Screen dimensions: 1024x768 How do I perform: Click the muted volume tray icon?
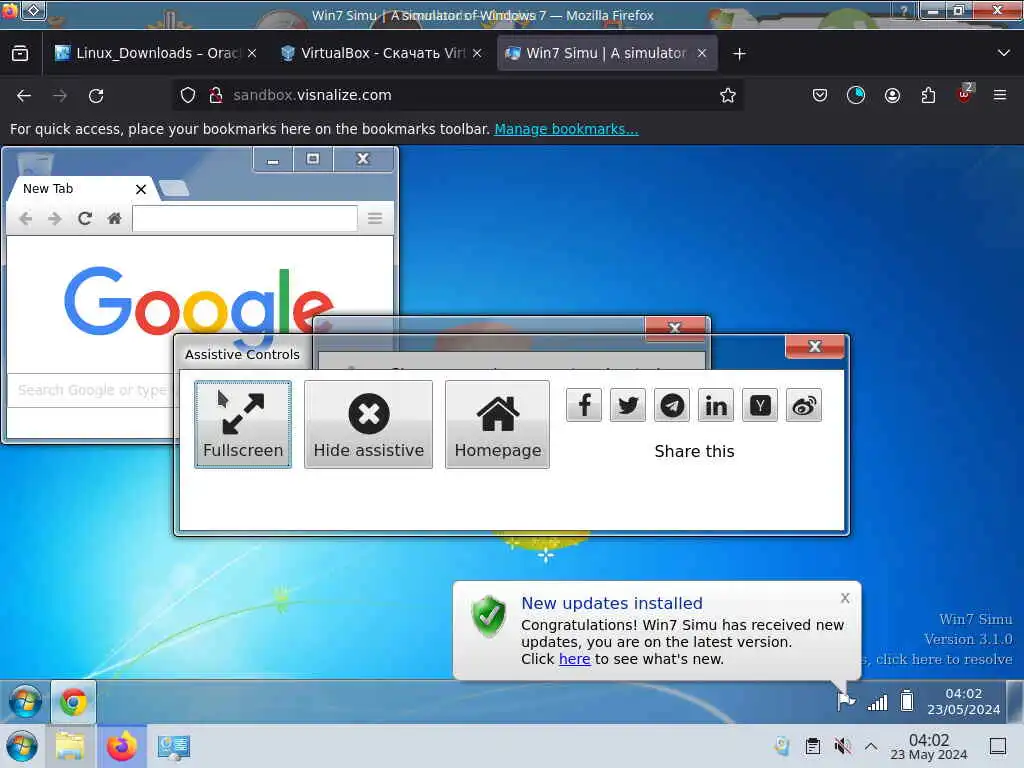coord(842,746)
